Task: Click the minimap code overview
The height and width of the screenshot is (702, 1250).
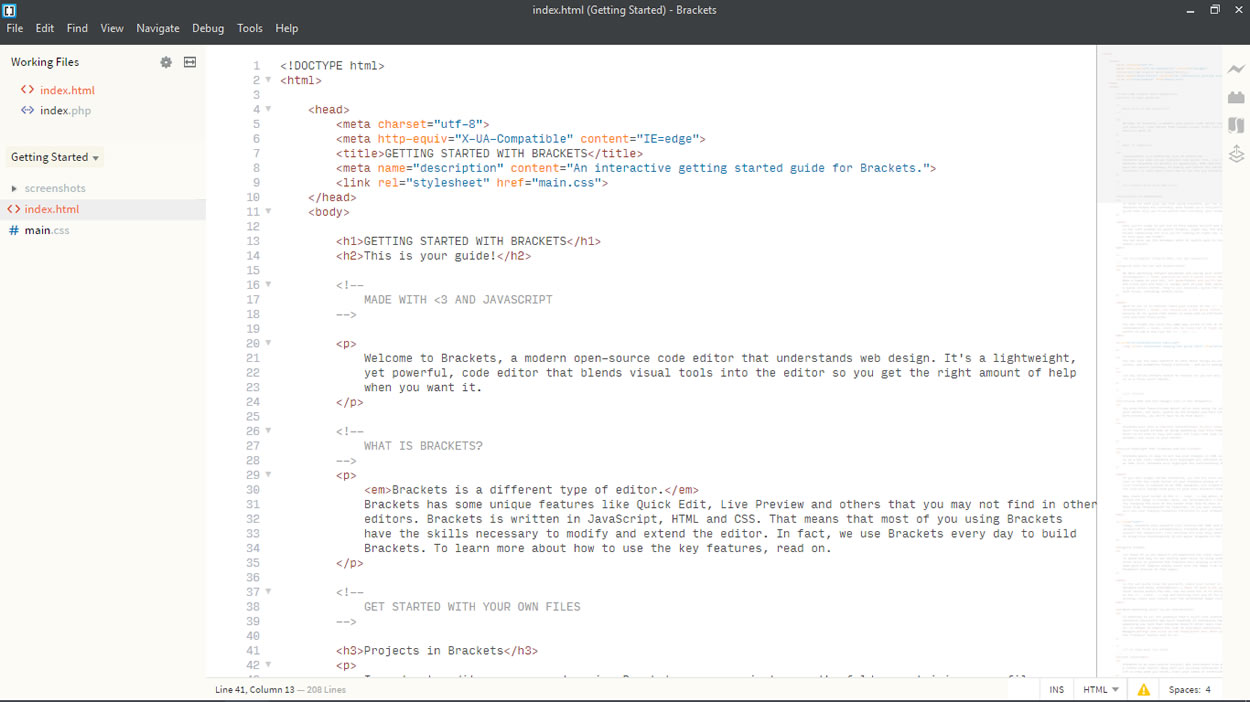Action: click(x=1161, y=360)
